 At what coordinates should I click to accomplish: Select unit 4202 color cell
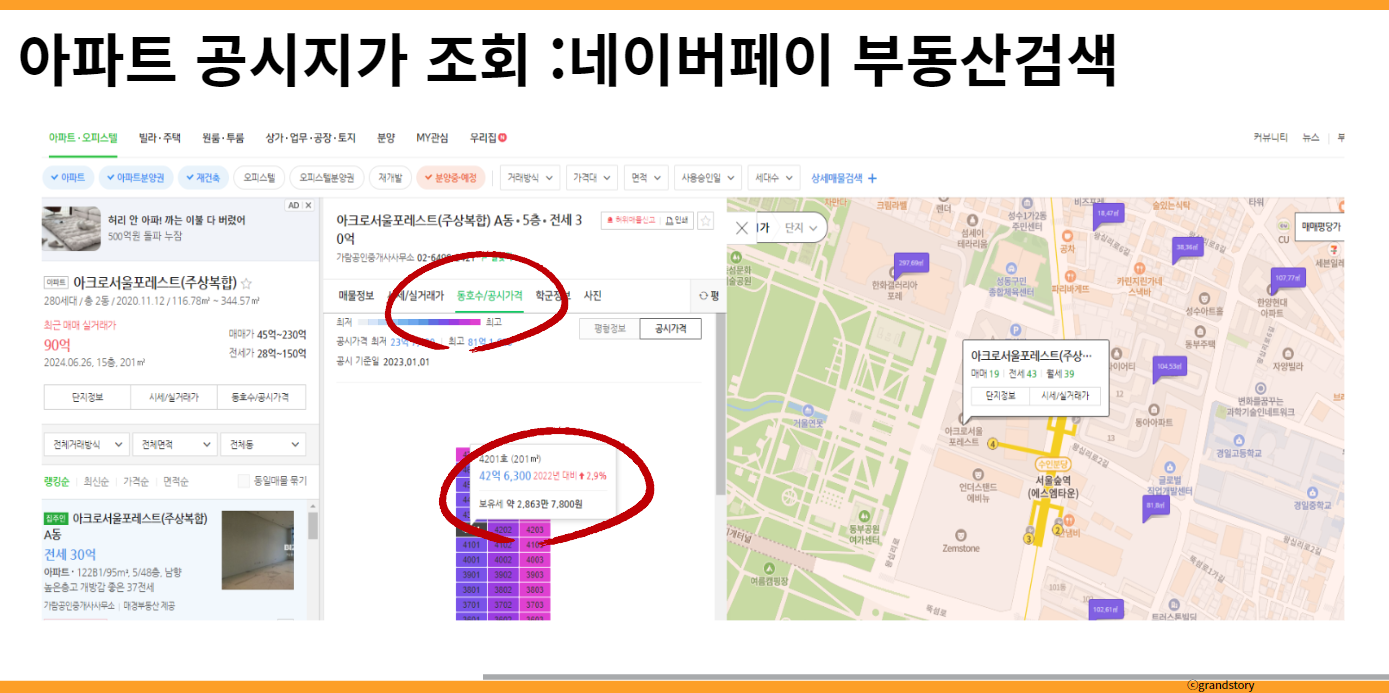coord(503,530)
